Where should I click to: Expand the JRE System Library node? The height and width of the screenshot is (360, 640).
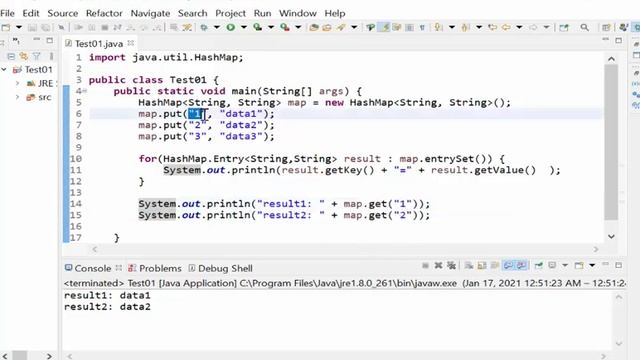[x=18, y=83]
